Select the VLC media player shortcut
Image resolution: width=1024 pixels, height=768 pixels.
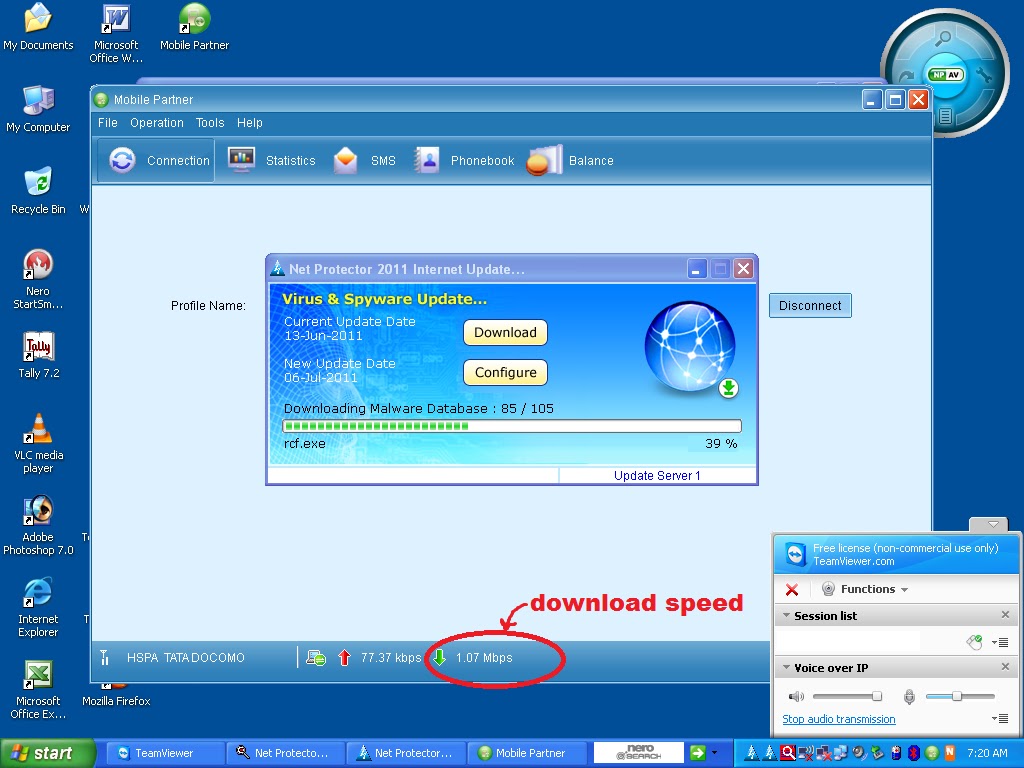39,443
